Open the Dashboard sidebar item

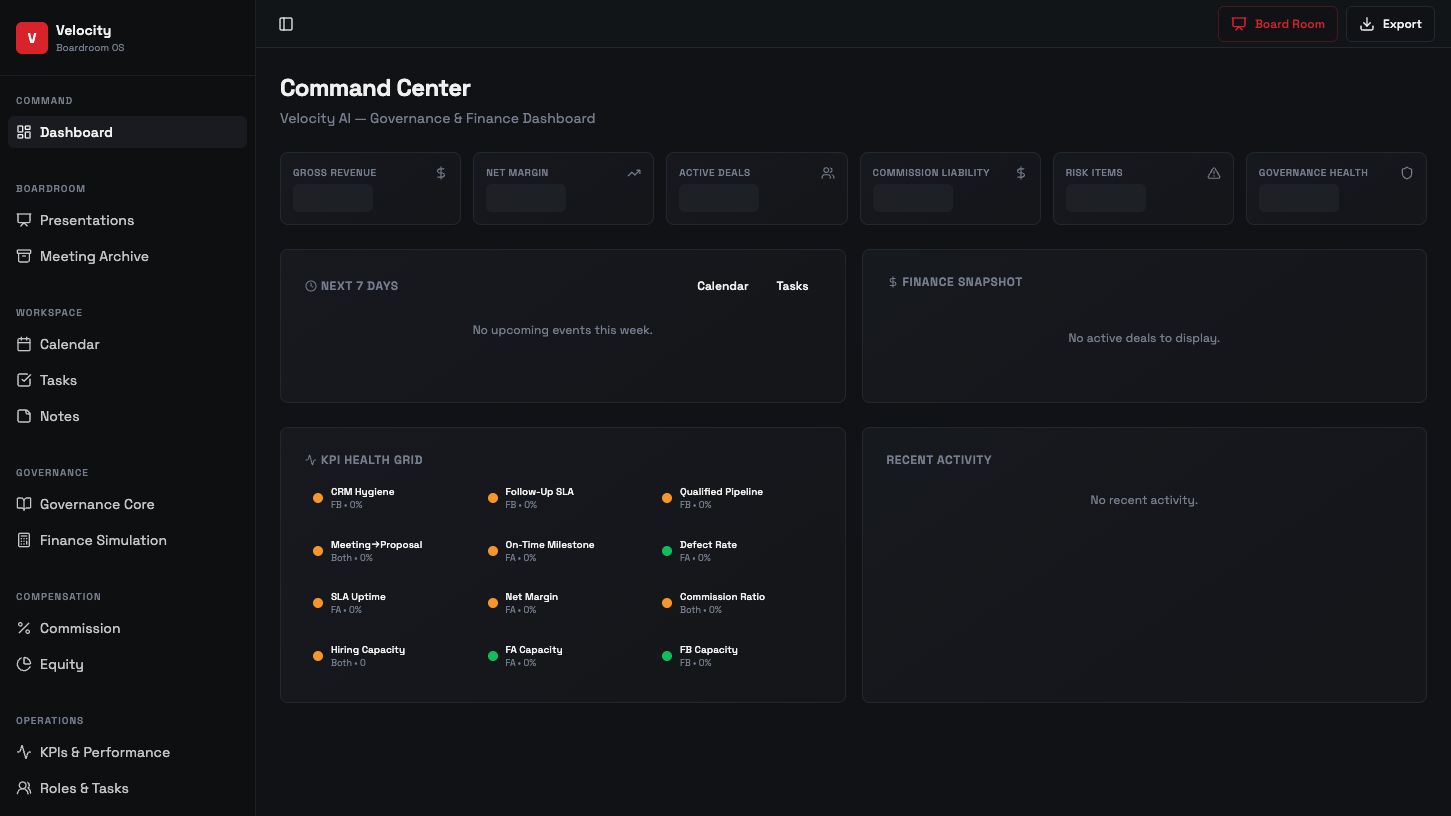tap(127, 132)
